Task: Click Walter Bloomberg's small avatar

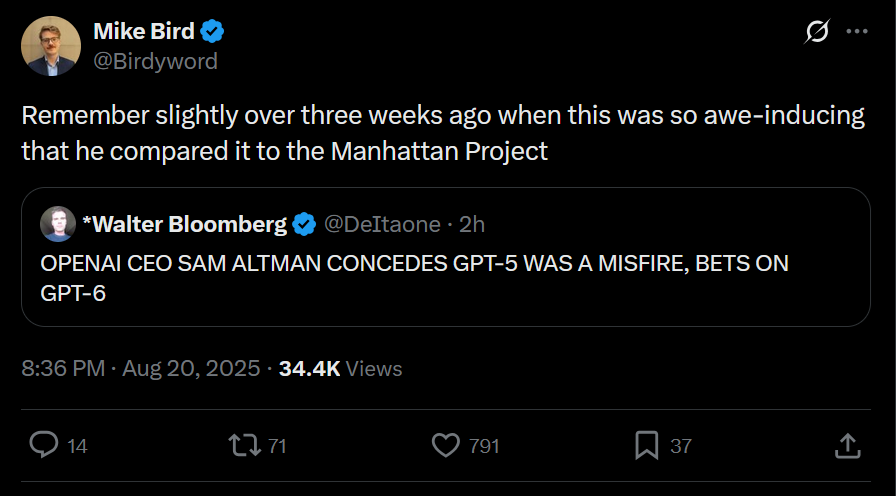Action: 58,224
